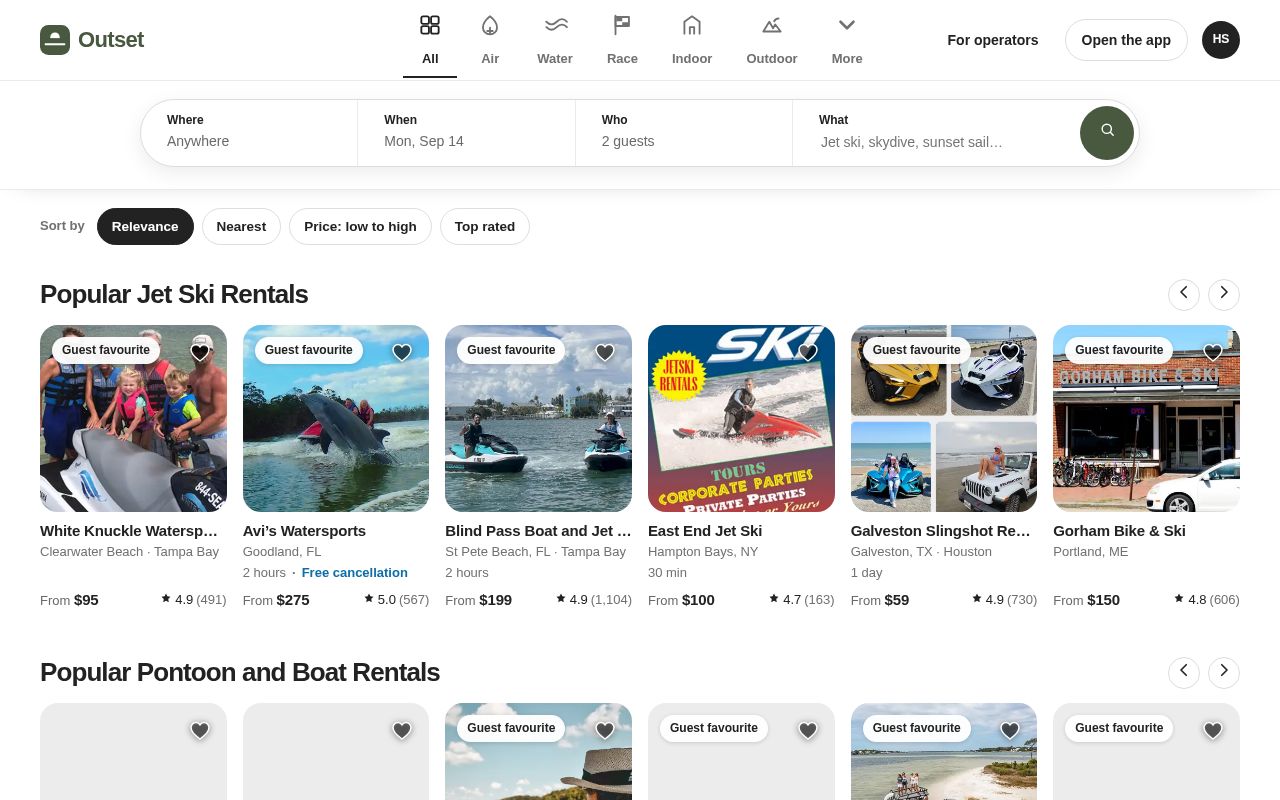Go to previous Pontoon and Boat Rentals slide

(x=1184, y=672)
